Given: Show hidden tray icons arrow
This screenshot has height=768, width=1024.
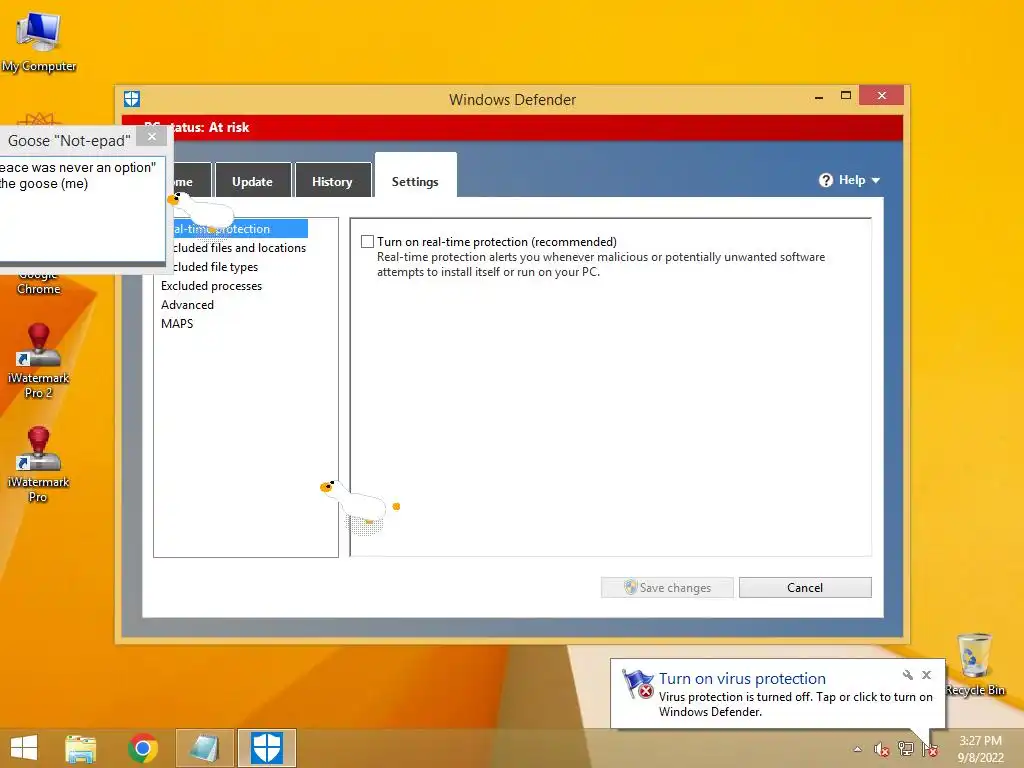Looking at the screenshot, I should pos(857,749).
